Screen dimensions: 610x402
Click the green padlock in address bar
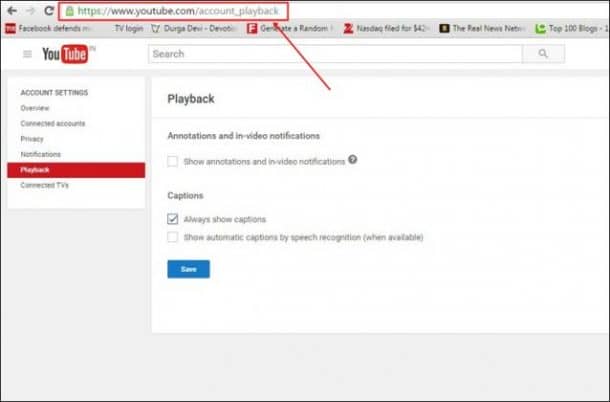68,12
